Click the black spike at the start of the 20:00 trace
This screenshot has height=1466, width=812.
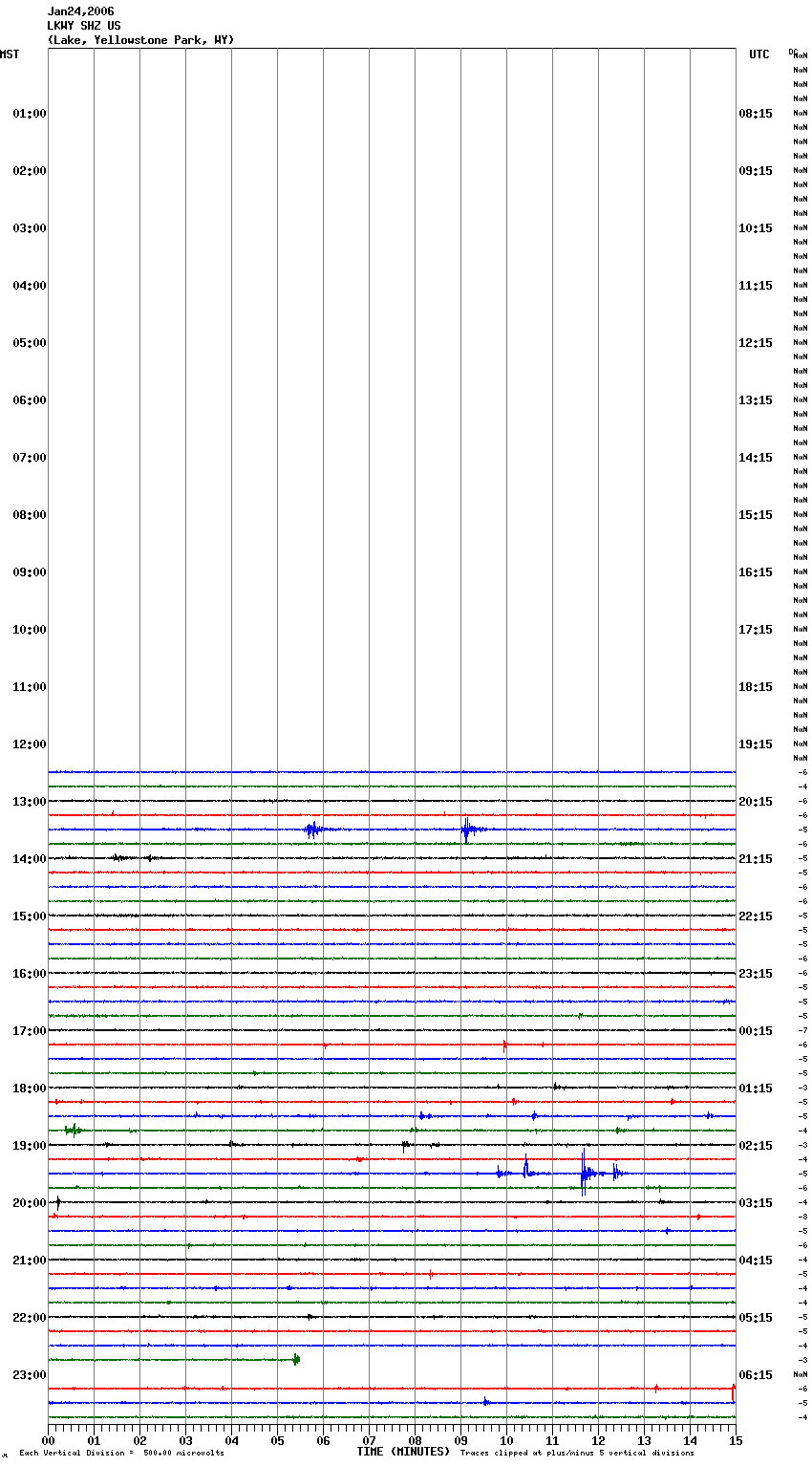[x=58, y=1202]
